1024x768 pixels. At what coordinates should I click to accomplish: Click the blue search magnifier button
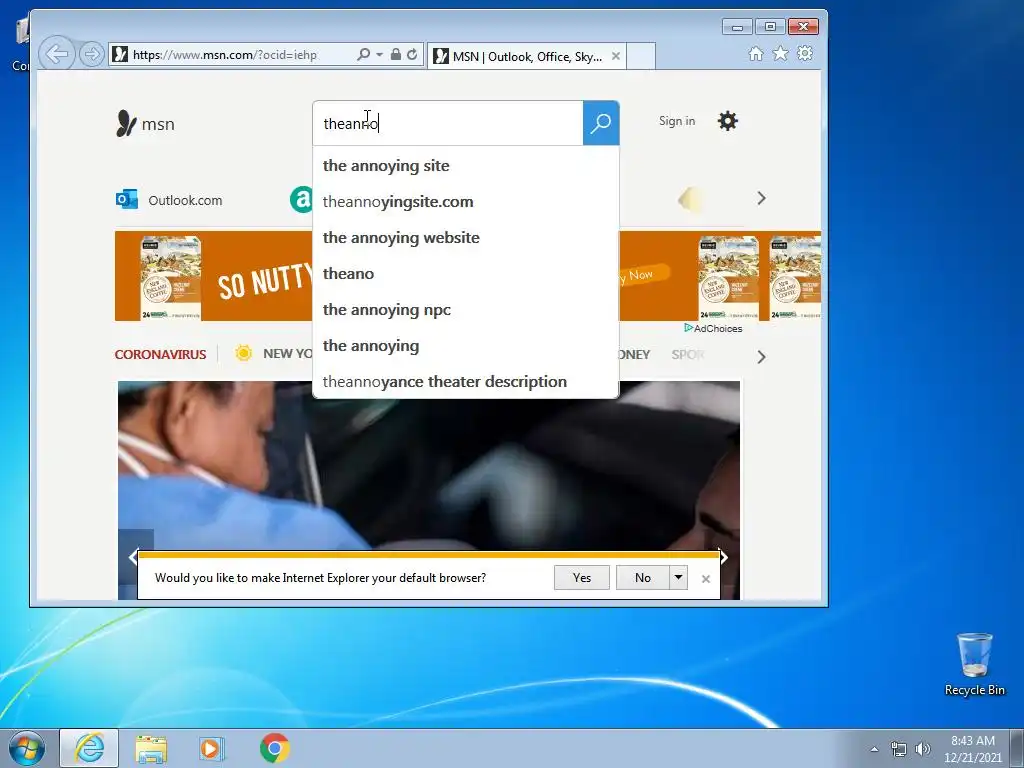click(601, 123)
